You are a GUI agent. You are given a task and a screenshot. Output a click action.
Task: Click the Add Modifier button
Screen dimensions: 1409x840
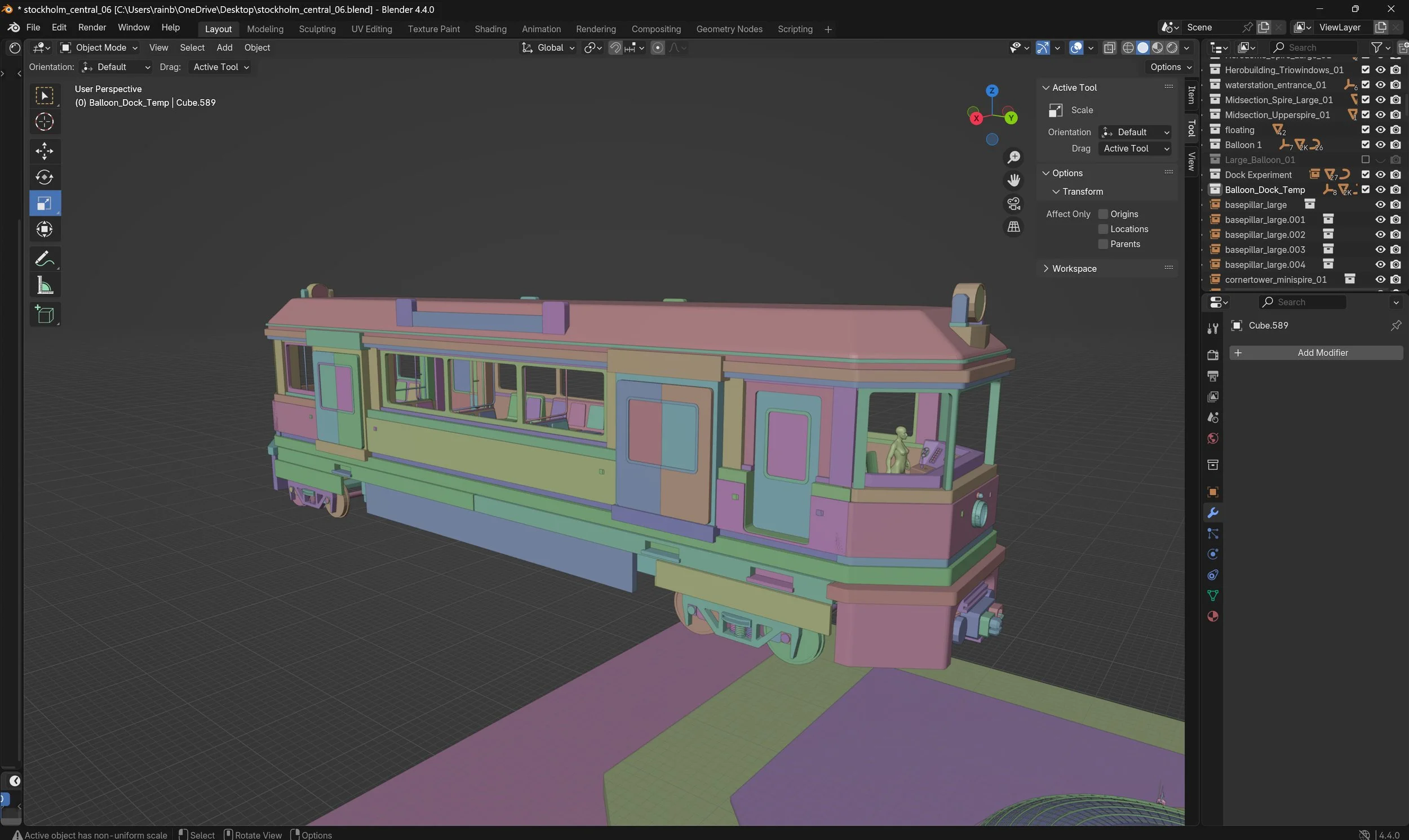point(1316,352)
